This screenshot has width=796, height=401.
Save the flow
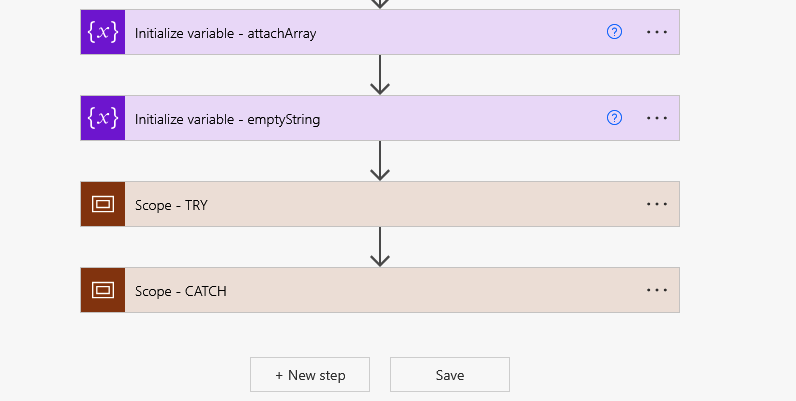pos(450,375)
